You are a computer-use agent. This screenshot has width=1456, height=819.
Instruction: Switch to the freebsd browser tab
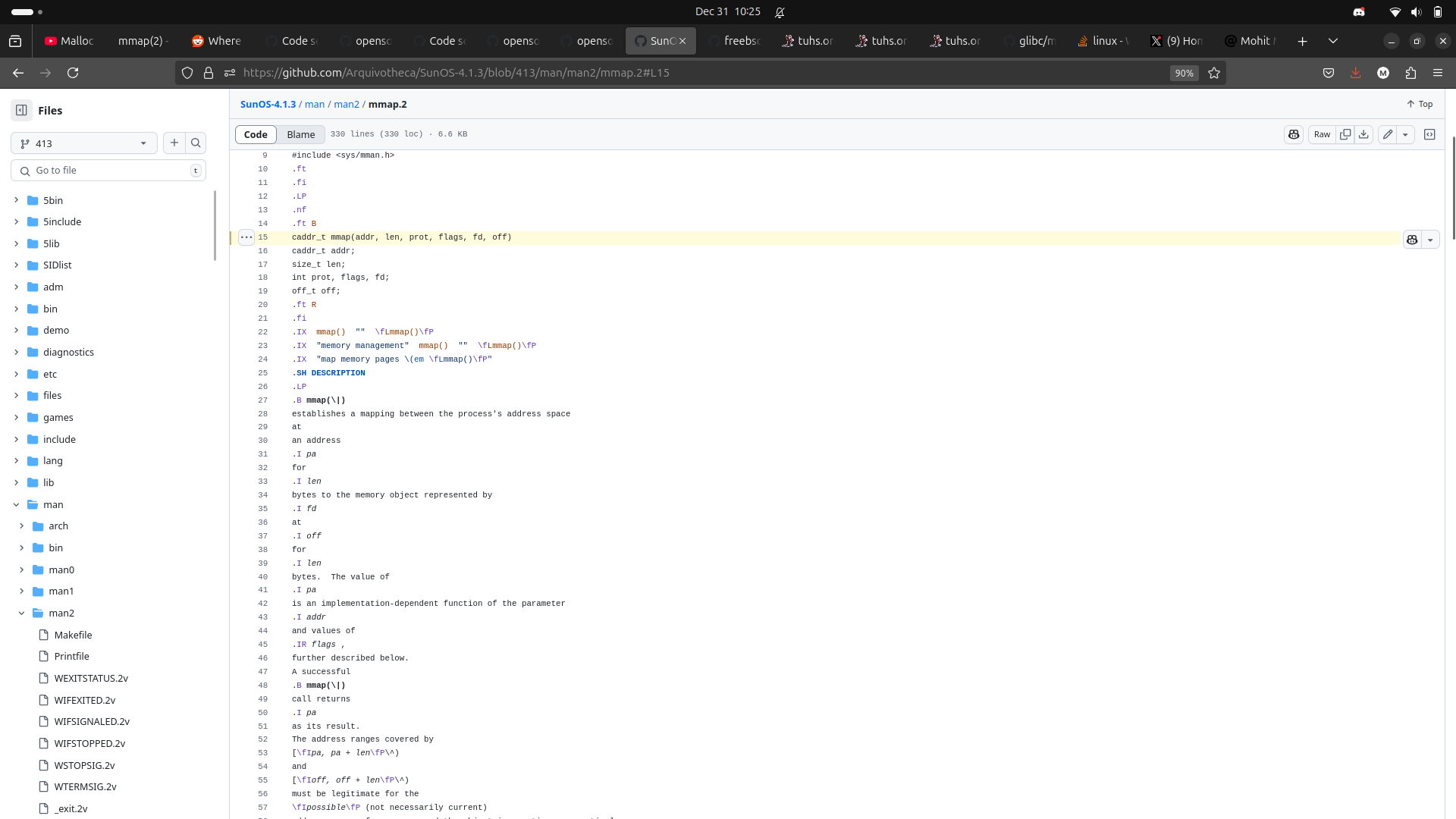734,41
